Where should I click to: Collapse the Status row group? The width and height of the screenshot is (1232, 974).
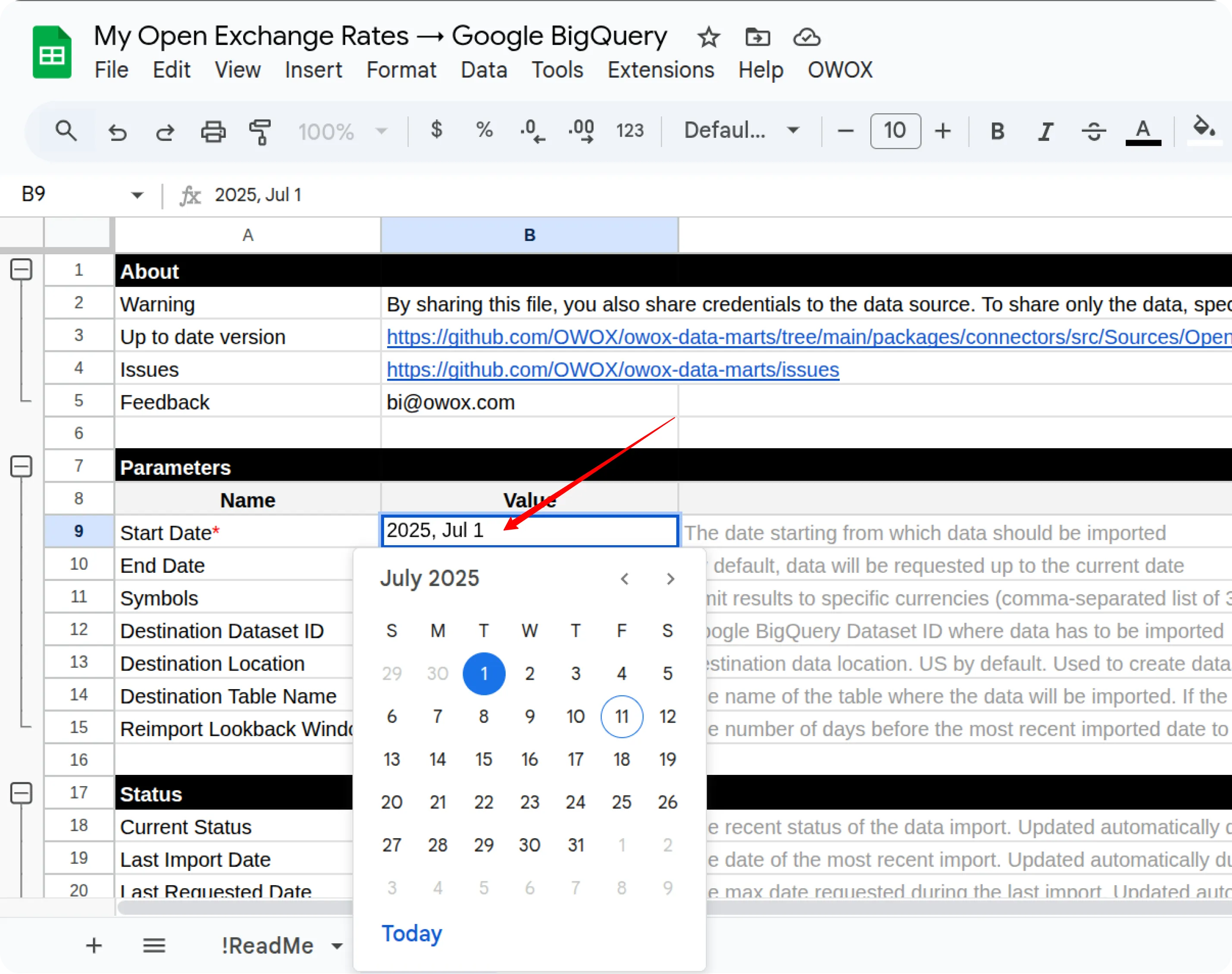coord(22,793)
